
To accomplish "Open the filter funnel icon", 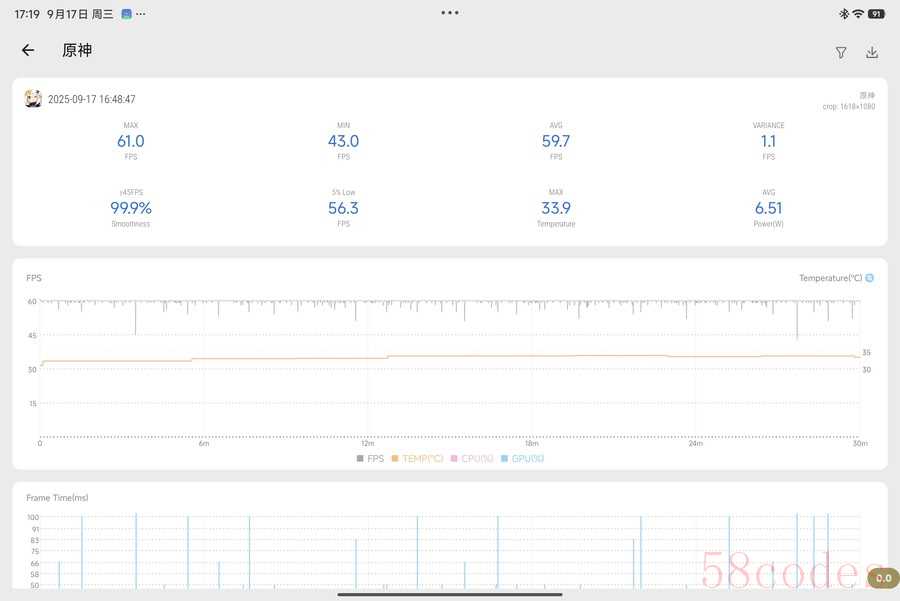I will tap(841, 53).
